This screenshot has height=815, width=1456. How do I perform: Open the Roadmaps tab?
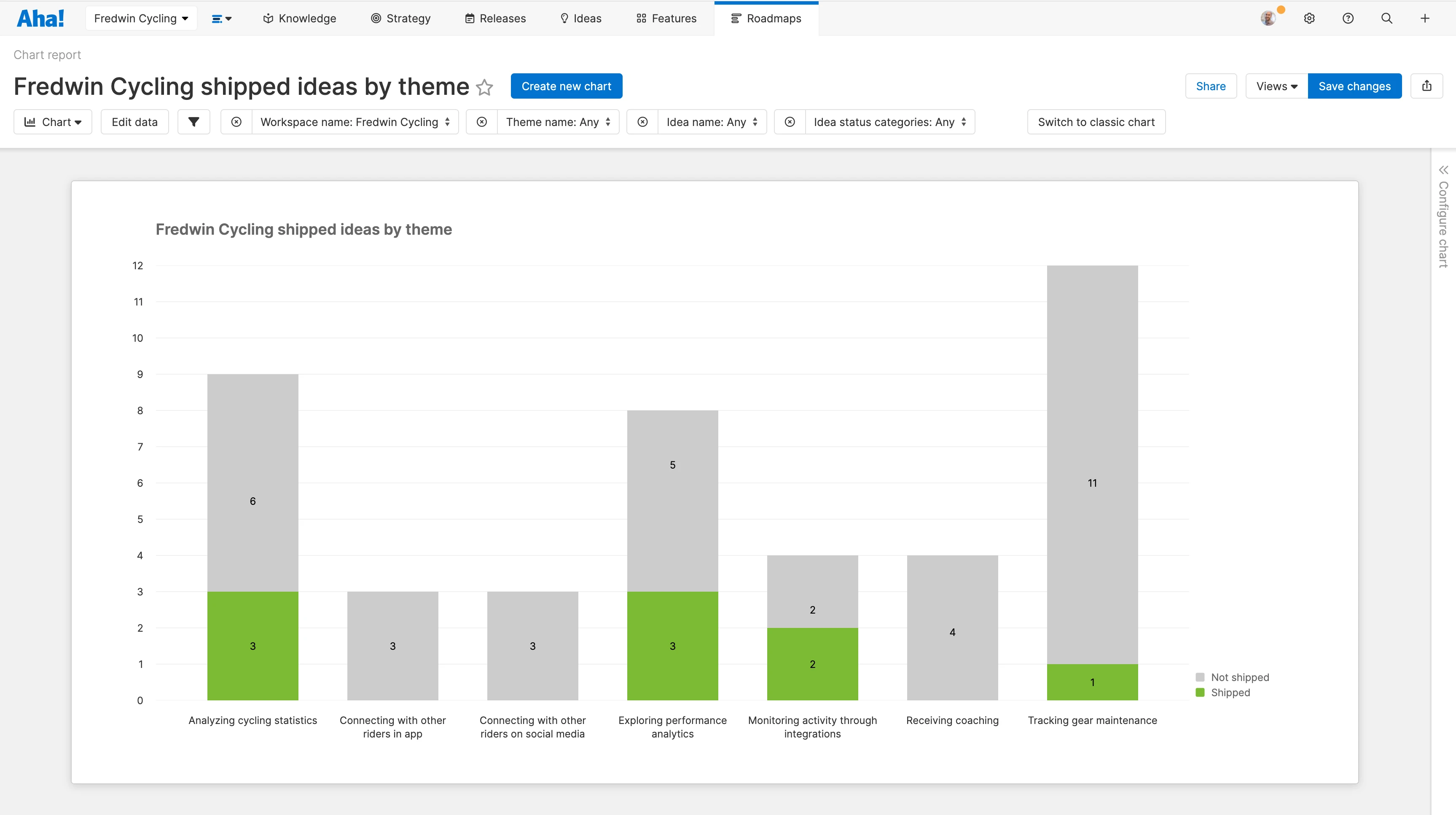pos(766,18)
